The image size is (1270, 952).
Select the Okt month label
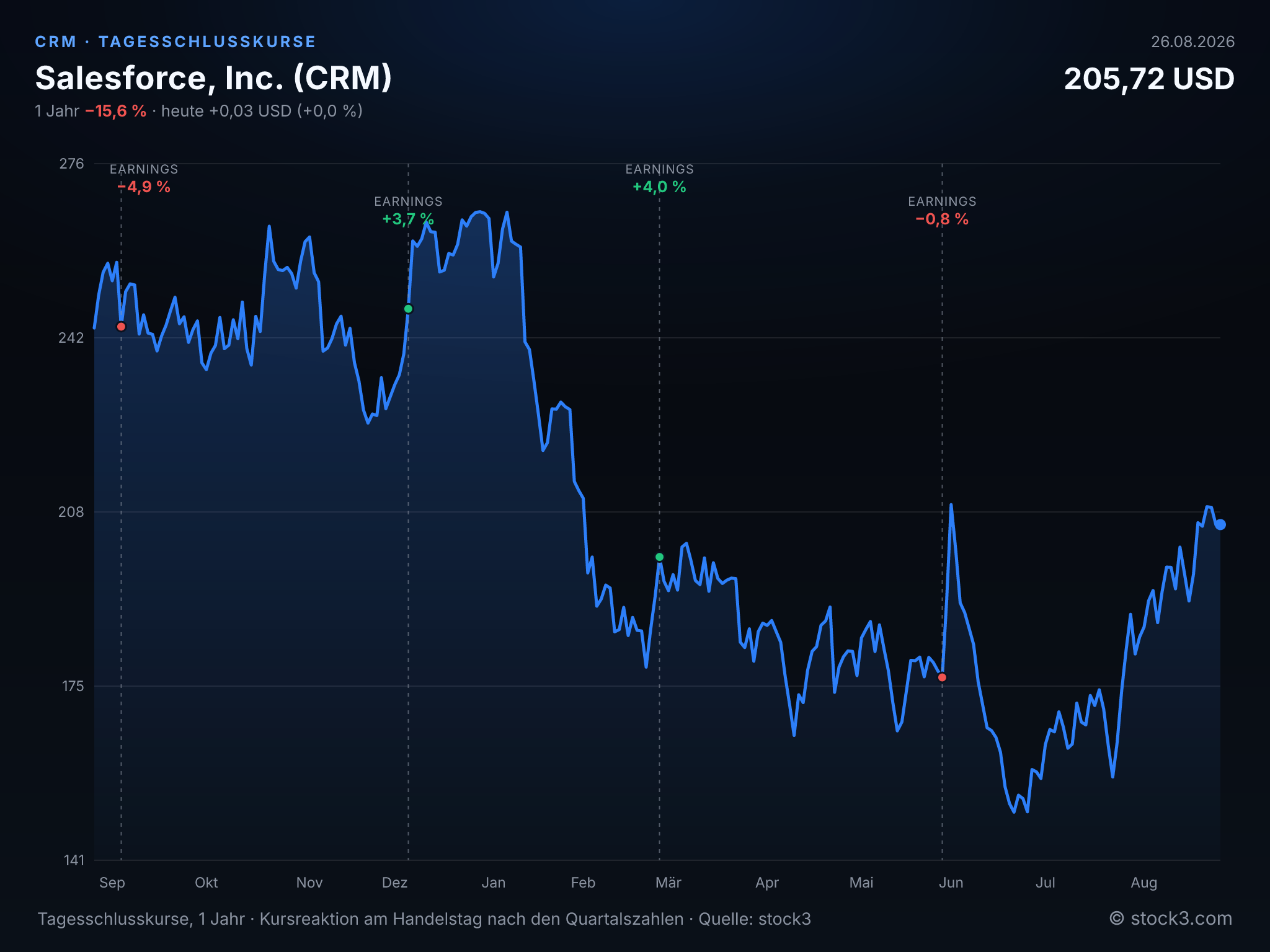[x=206, y=883]
